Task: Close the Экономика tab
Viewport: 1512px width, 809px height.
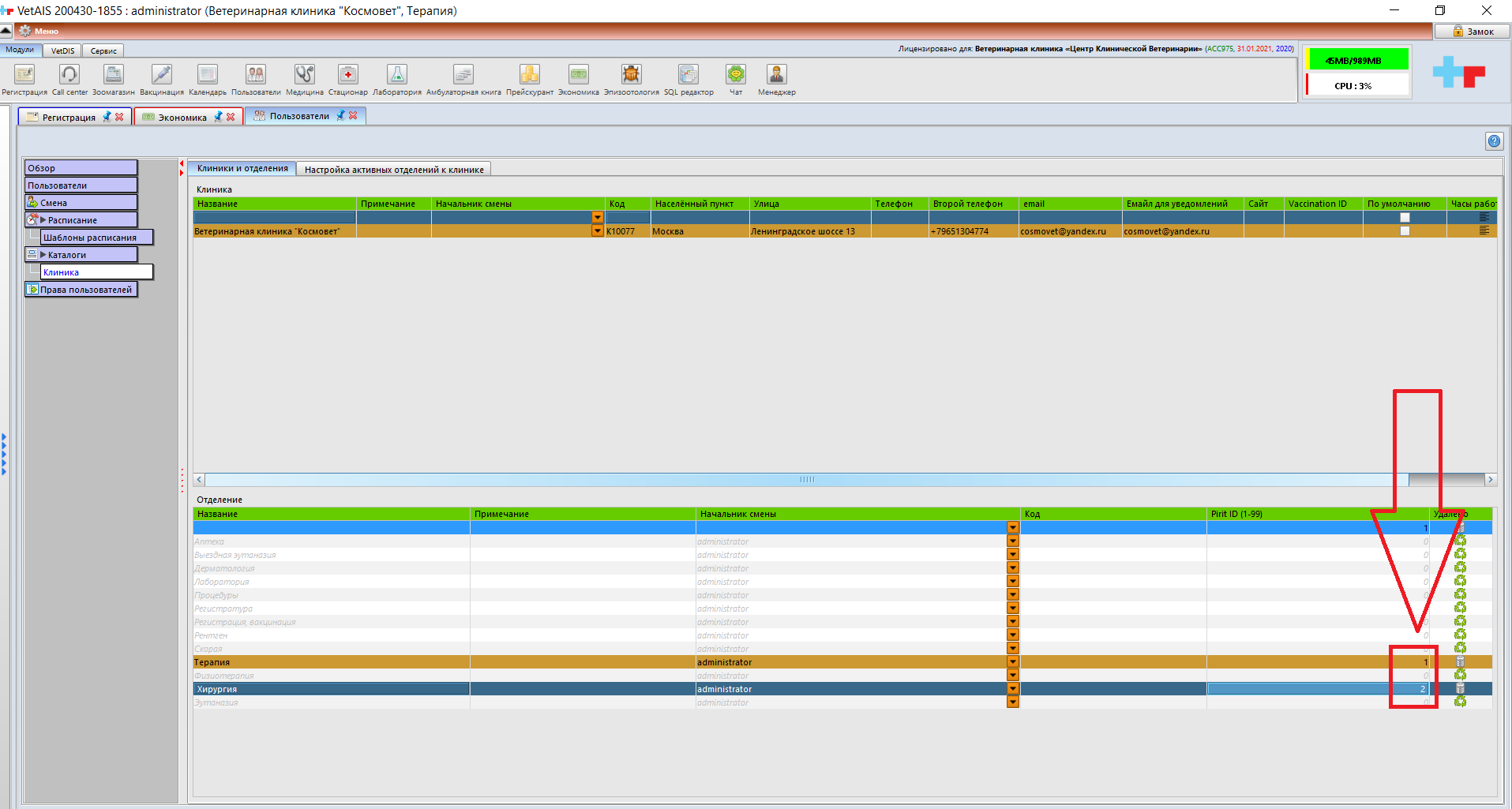Action: (x=231, y=117)
